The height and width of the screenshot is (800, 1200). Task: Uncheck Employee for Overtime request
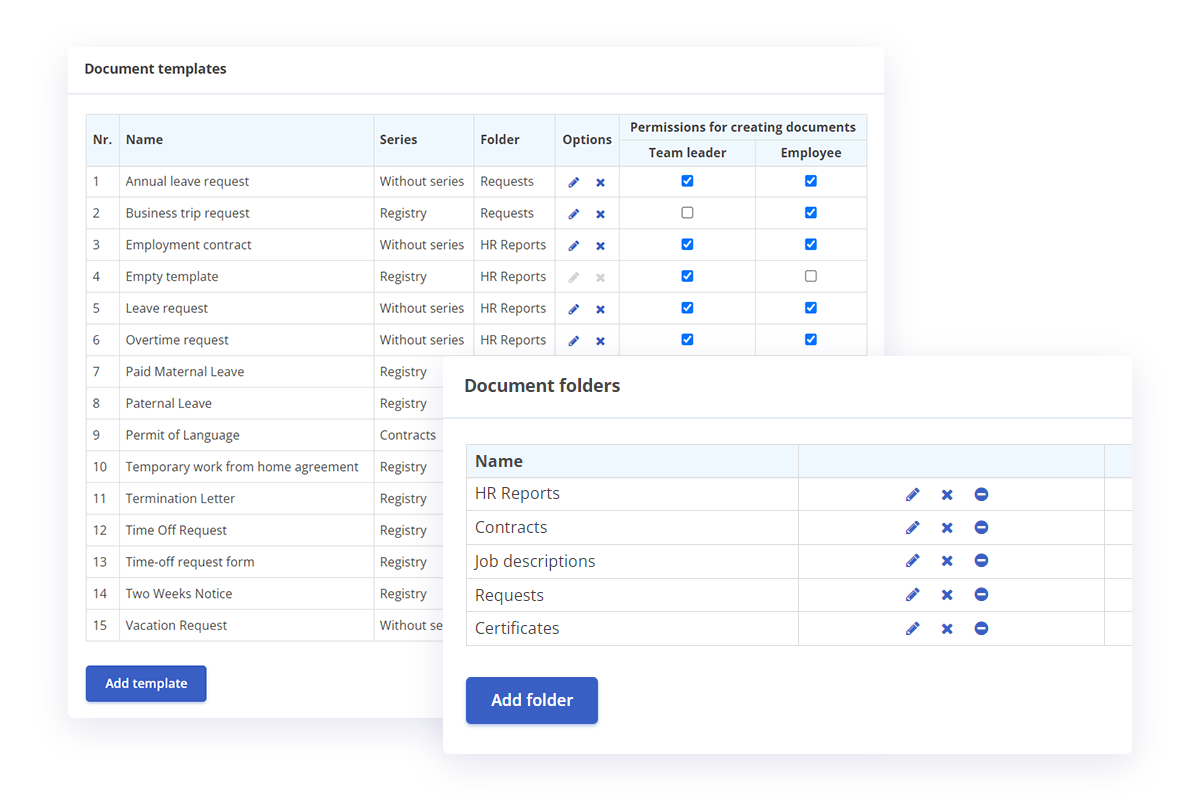tap(811, 339)
